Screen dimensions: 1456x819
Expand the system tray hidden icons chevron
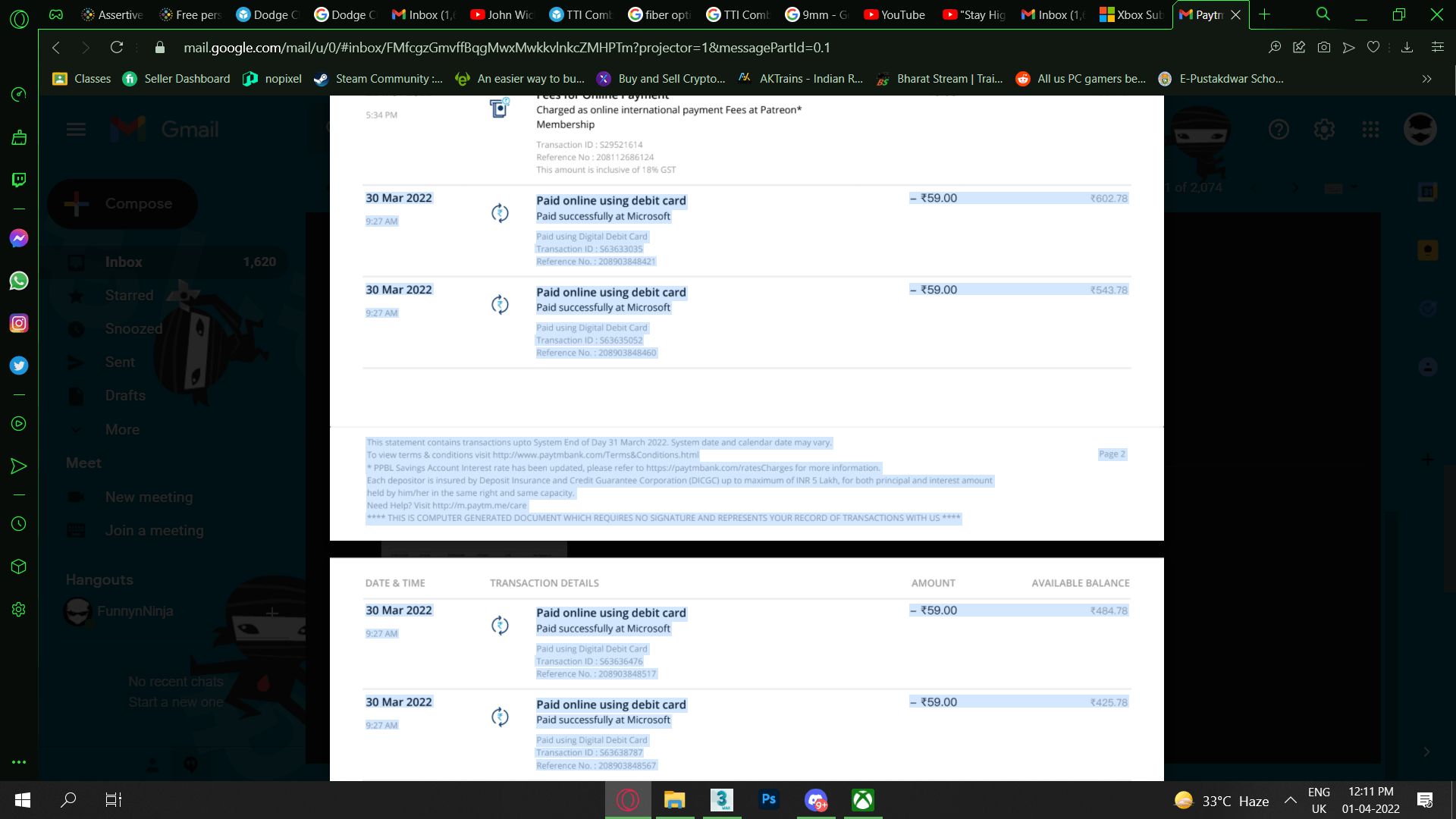click(1290, 800)
